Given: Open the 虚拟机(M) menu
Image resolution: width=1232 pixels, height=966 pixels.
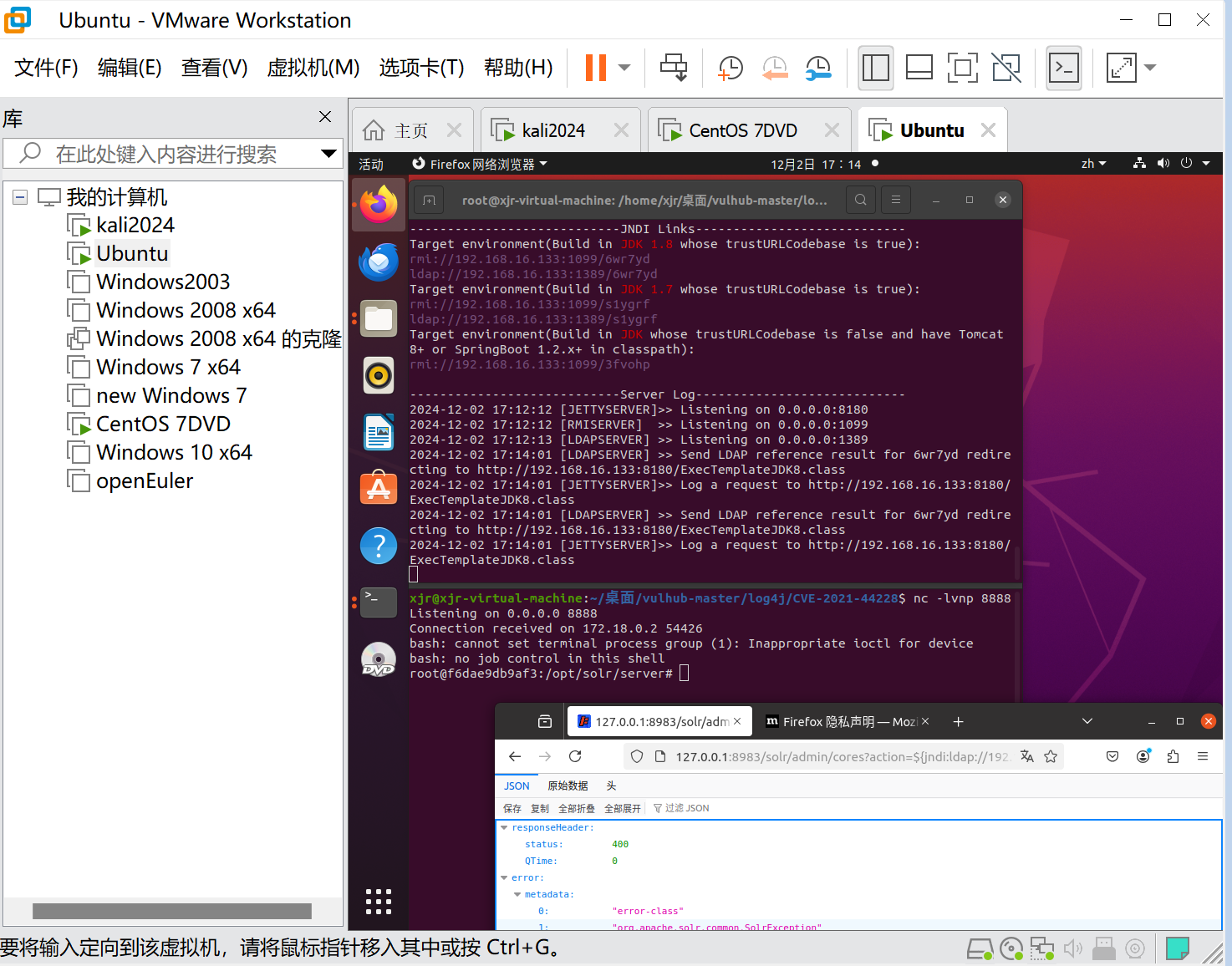Looking at the screenshot, I should [313, 68].
